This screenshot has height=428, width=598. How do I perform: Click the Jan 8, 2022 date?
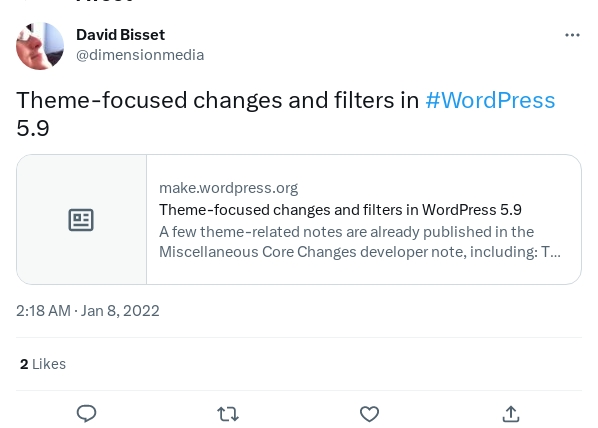pyautogui.click(x=120, y=311)
